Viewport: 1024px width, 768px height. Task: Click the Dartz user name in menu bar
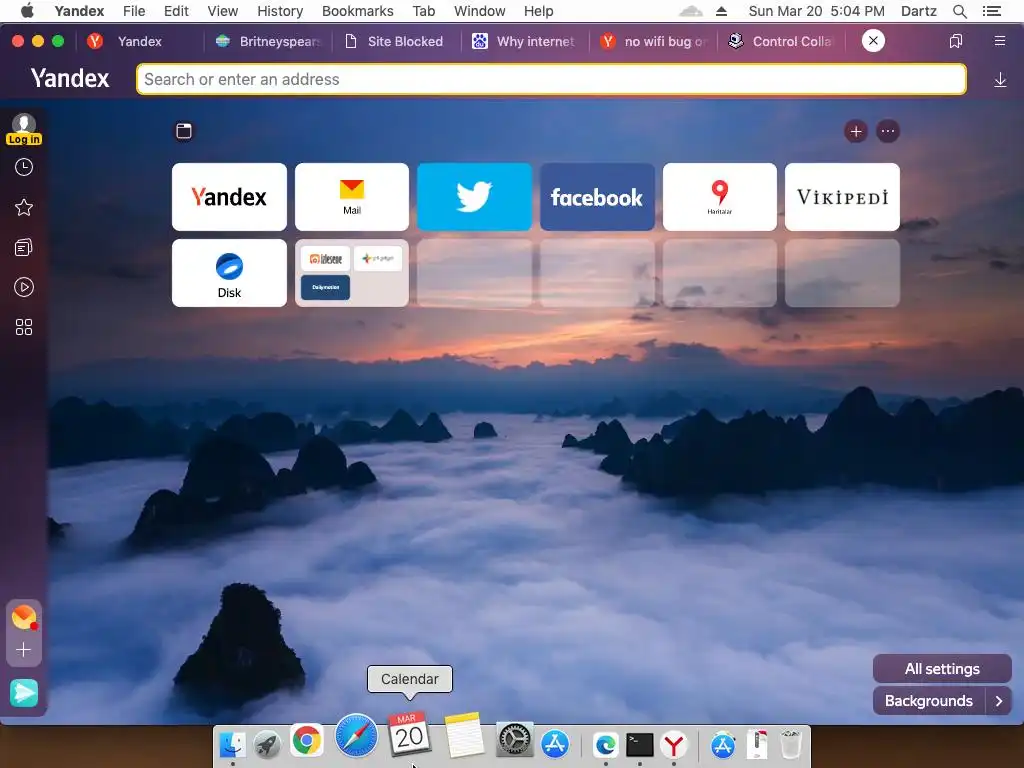tap(919, 11)
